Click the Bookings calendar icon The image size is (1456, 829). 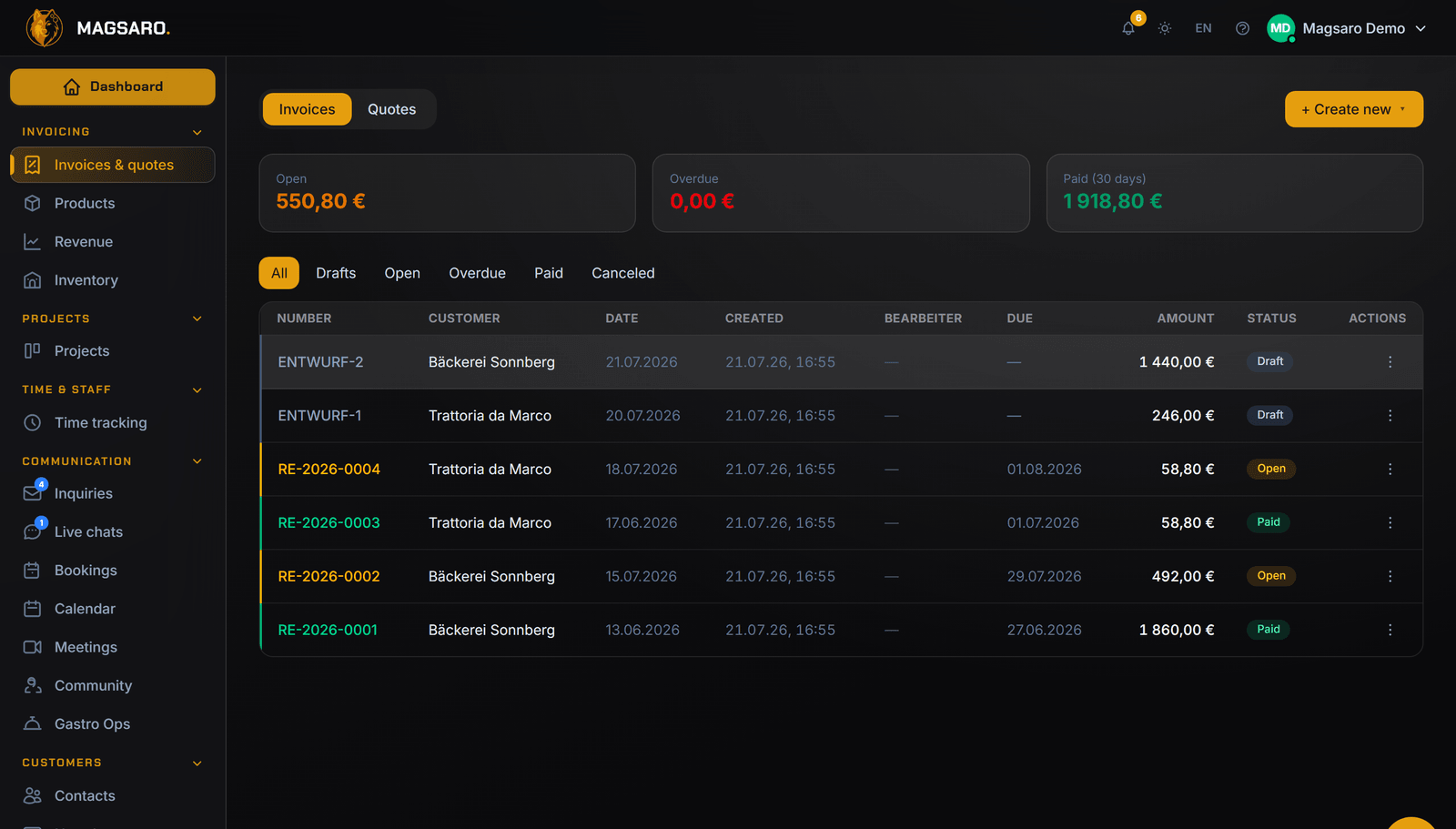click(x=33, y=571)
